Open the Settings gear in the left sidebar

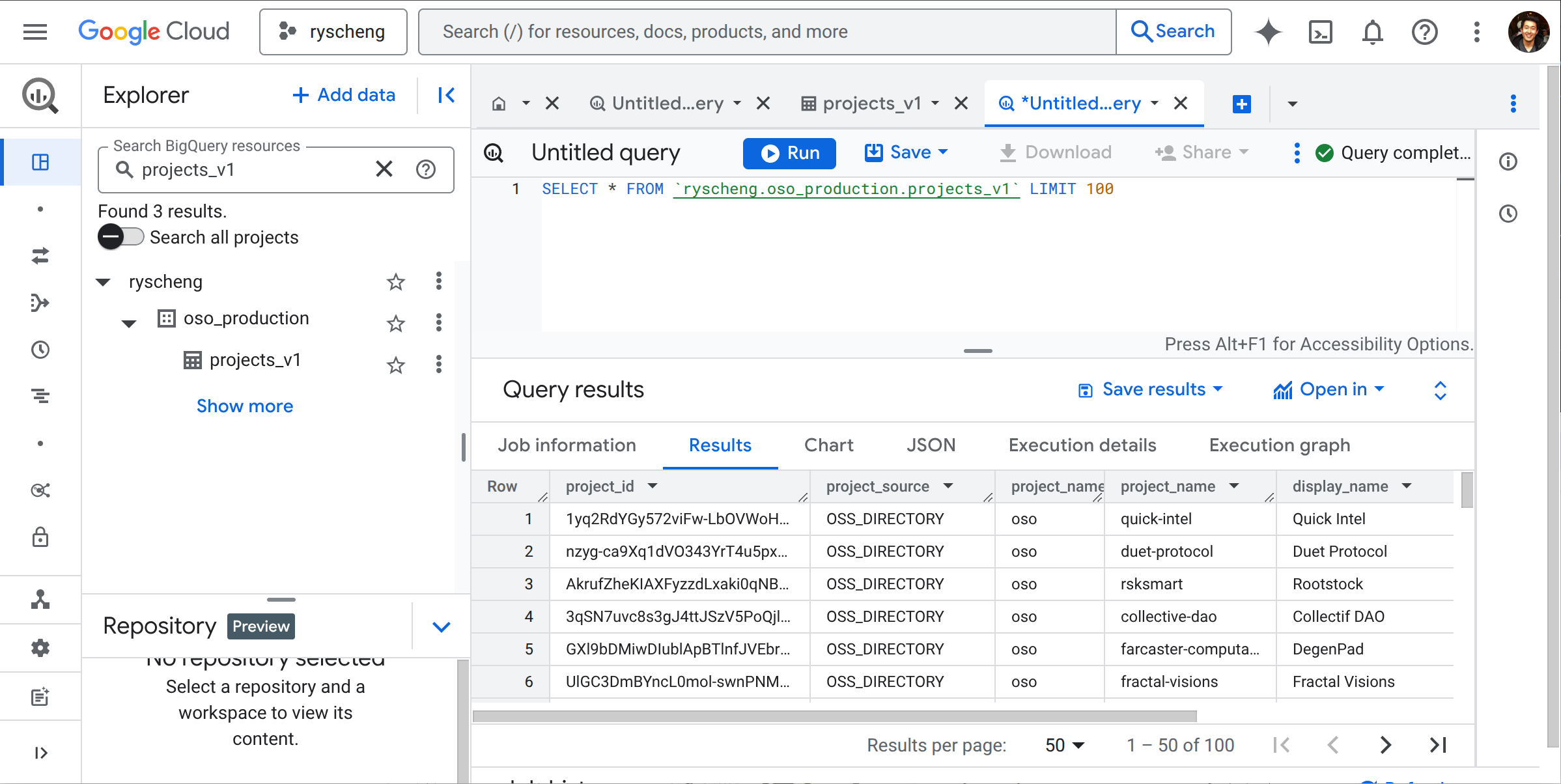(x=40, y=648)
